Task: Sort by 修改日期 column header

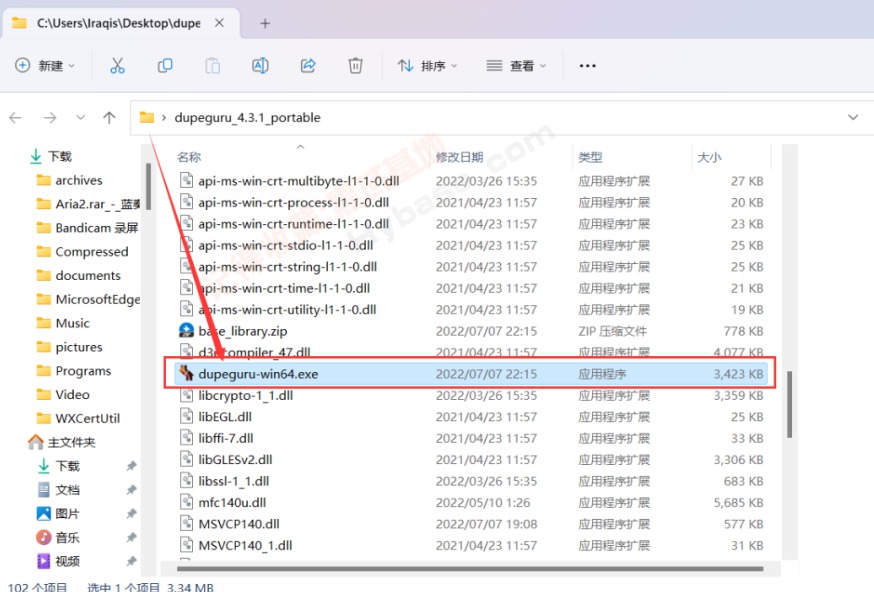Action: point(459,157)
